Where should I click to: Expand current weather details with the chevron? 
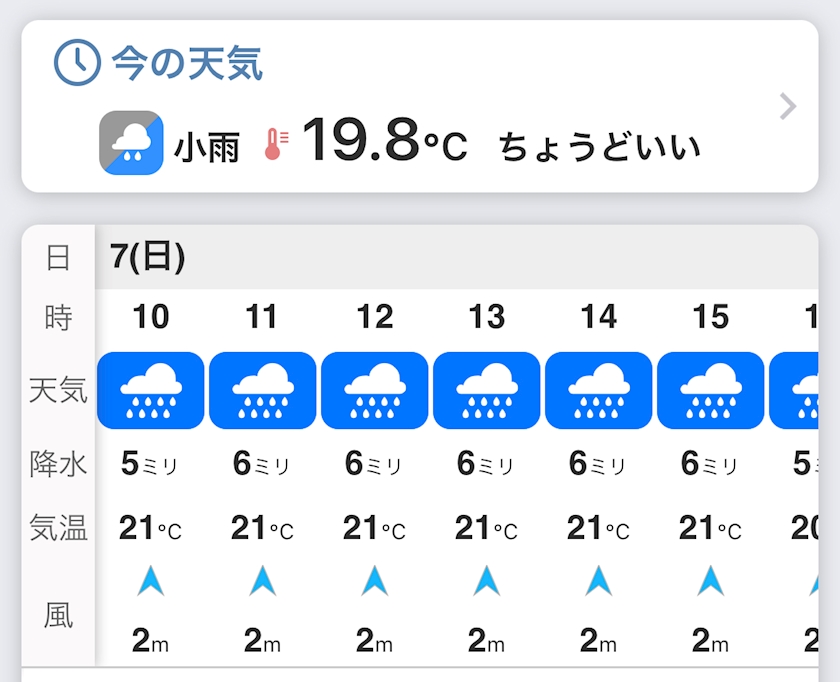point(788,106)
